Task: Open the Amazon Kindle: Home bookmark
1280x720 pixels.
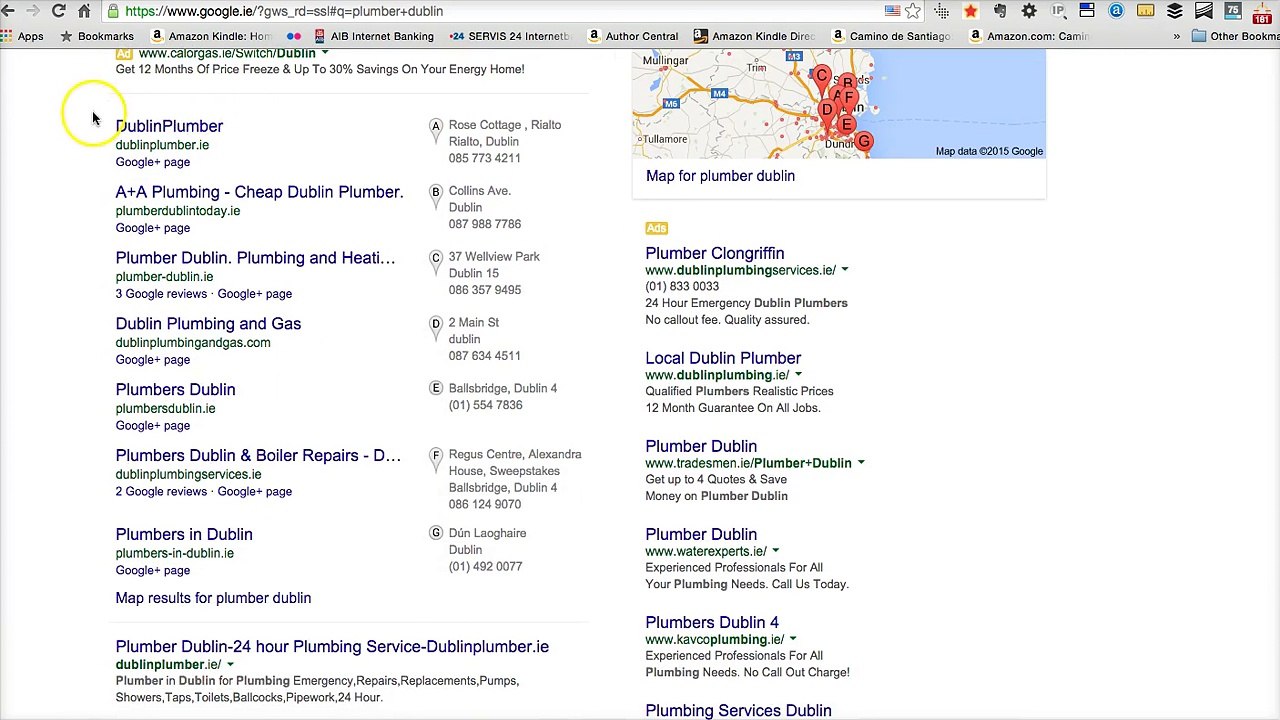Action: coord(212,36)
